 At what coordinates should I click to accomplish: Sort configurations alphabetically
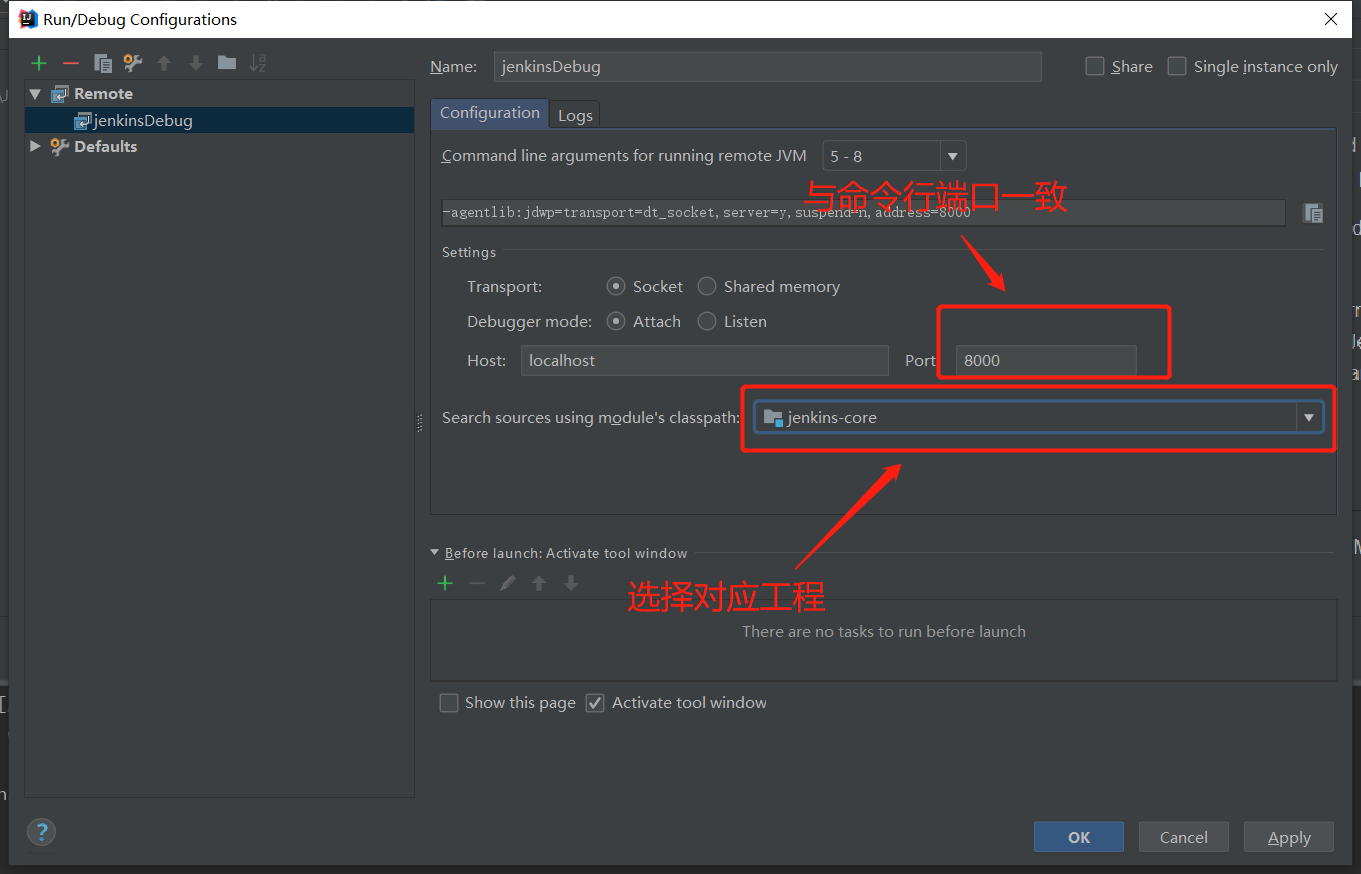pos(258,63)
